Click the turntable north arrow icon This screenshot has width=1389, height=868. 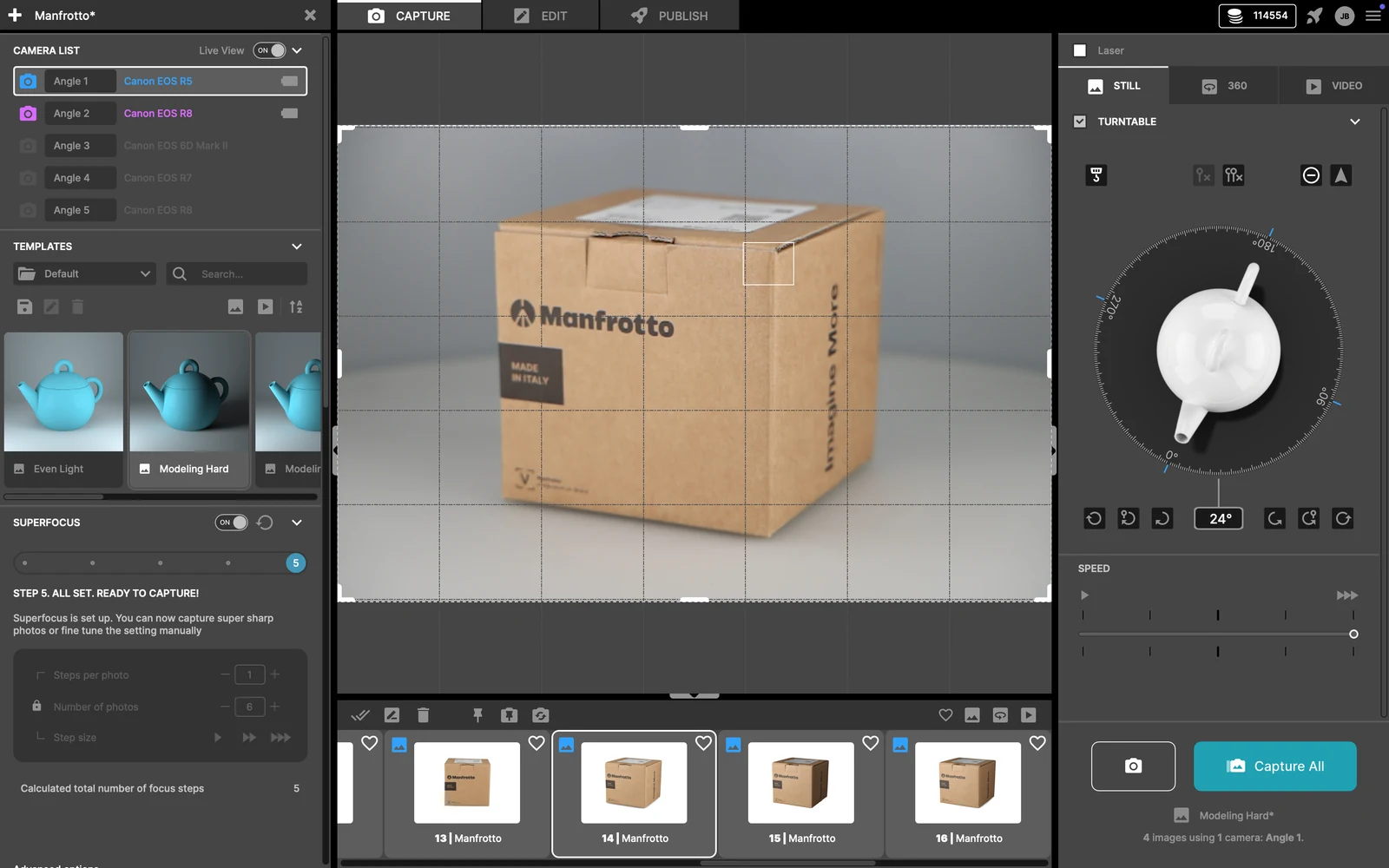point(1341,175)
